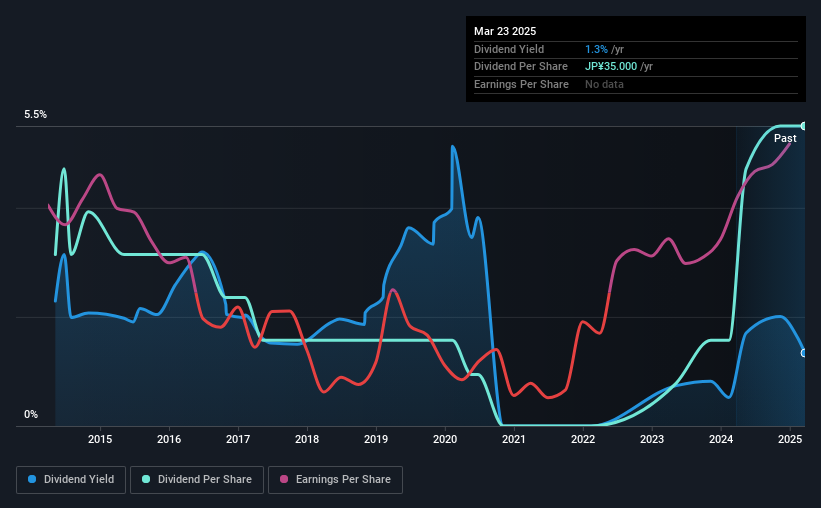Click the 2020 x-axis label
821x508 pixels.
(445, 439)
